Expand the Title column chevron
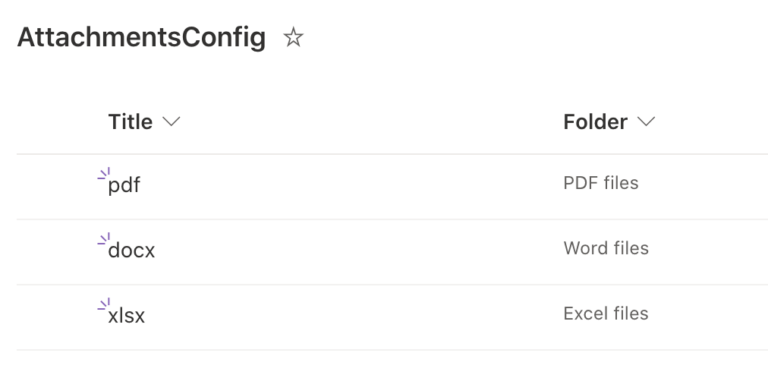 point(171,121)
